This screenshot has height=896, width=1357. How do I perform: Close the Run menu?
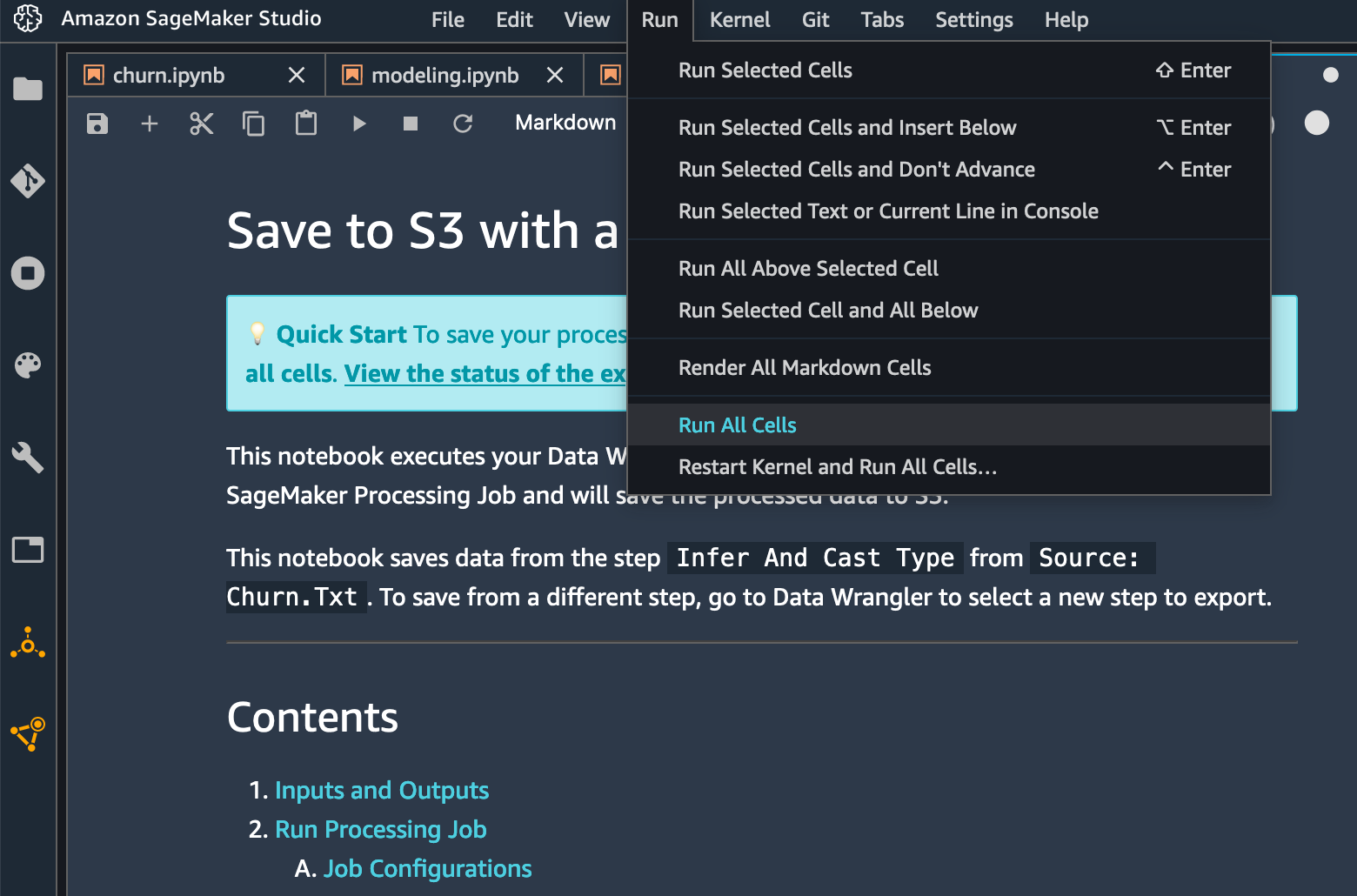pos(659,20)
